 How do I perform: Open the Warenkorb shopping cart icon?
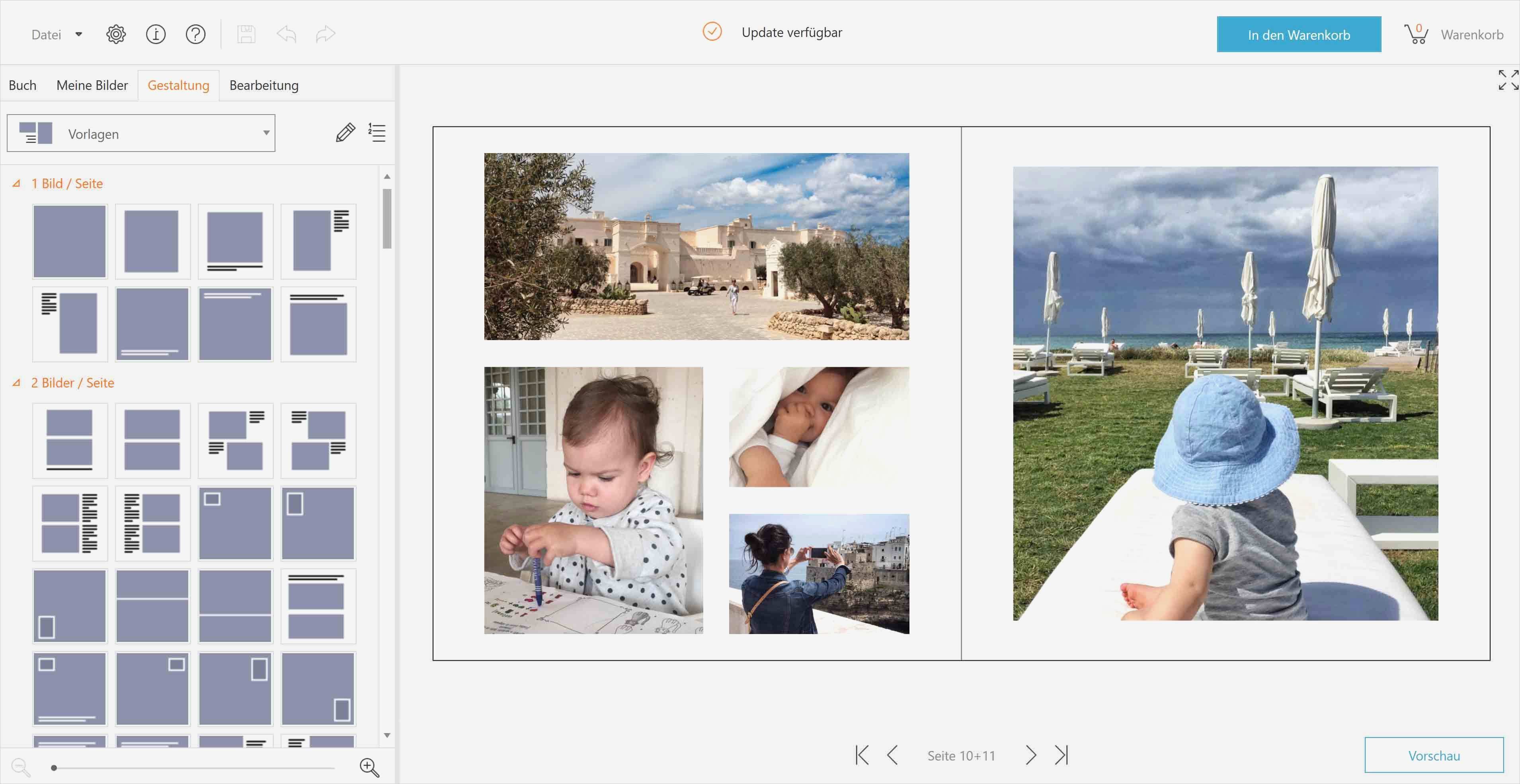tap(1416, 34)
